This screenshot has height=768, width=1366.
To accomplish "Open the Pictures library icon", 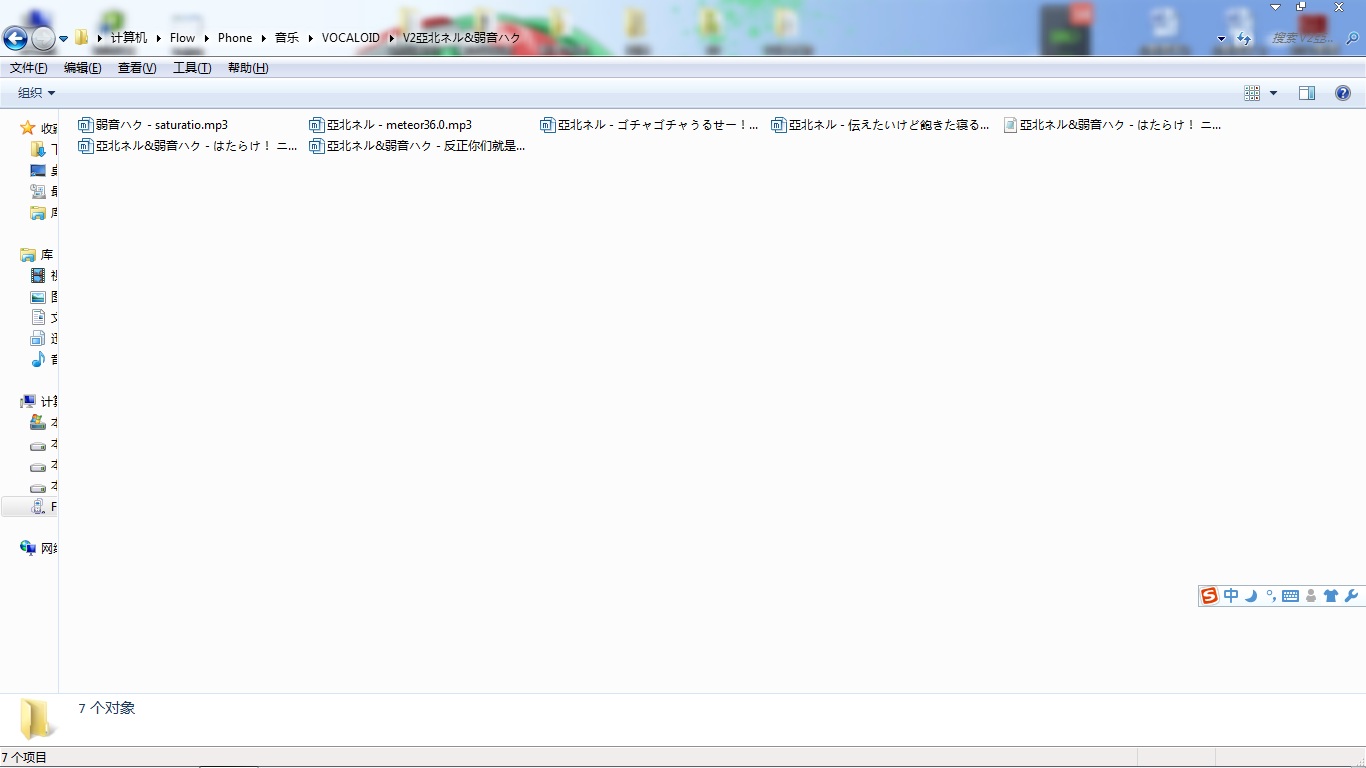I will pyautogui.click(x=38, y=296).
